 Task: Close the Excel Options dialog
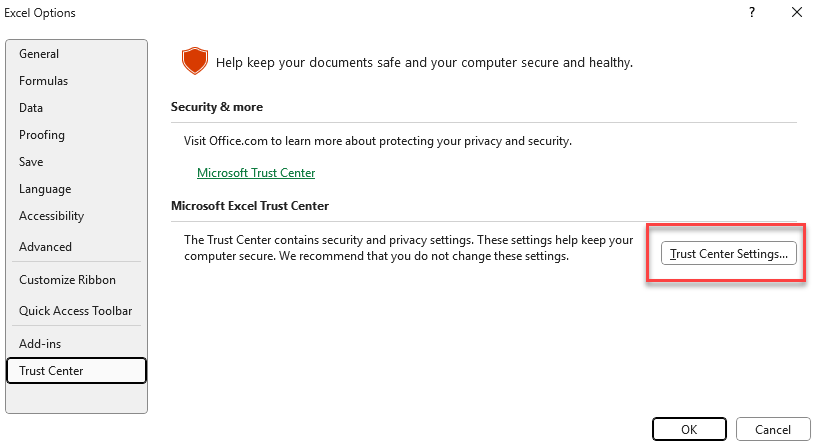[x=797, y=12]
